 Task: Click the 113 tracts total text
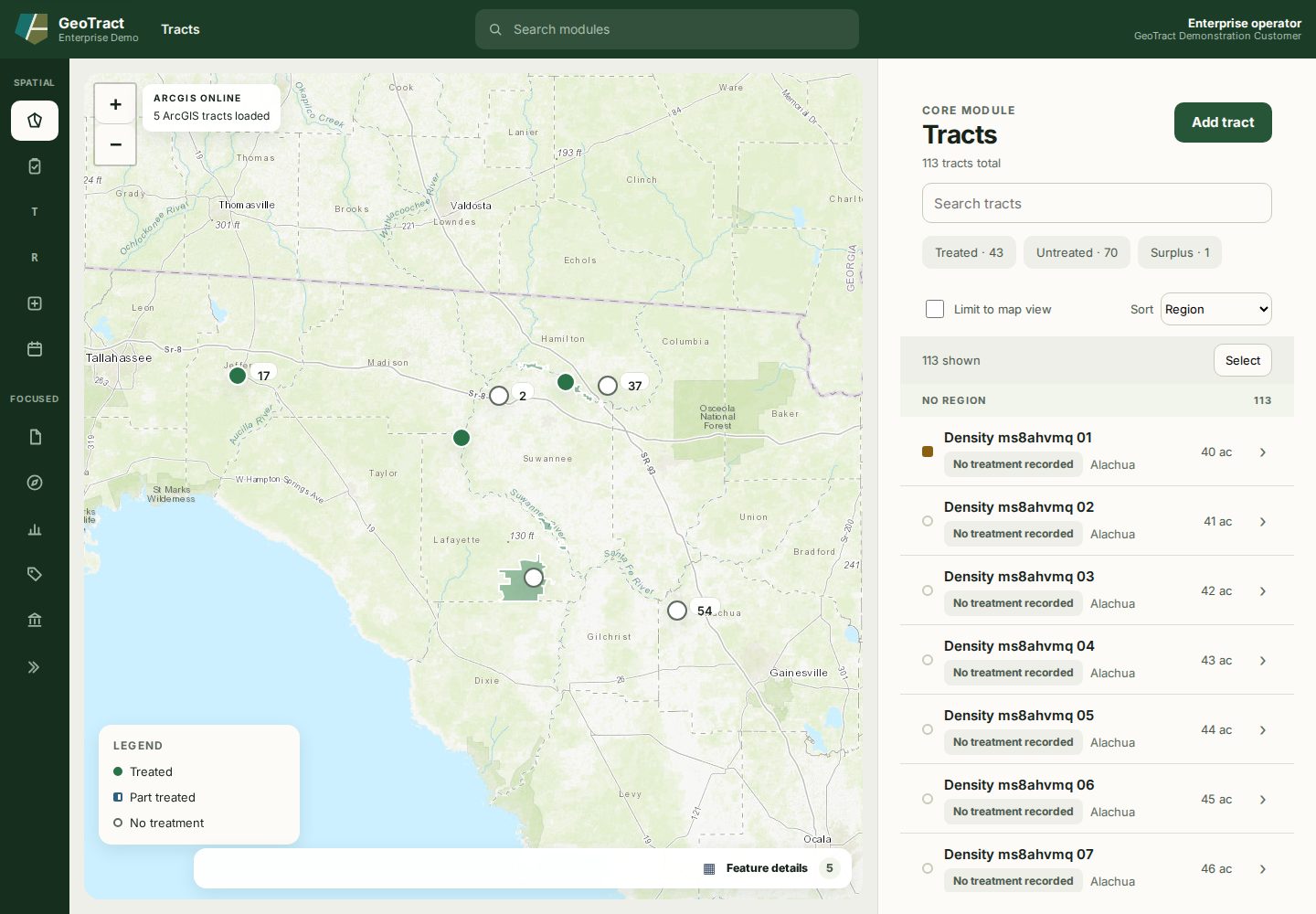(x=961, y=163)
